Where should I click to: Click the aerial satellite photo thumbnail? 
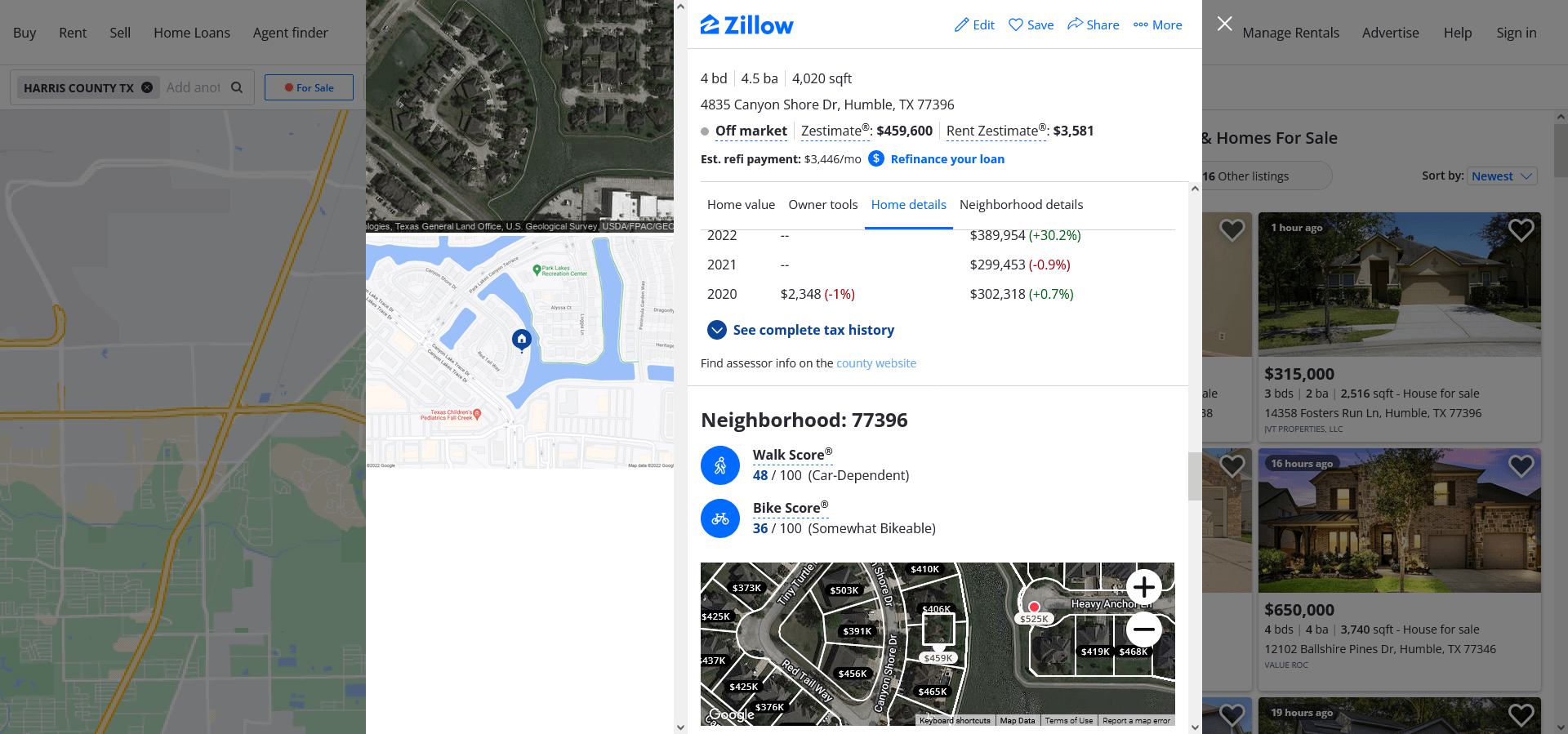click(519, 116)
